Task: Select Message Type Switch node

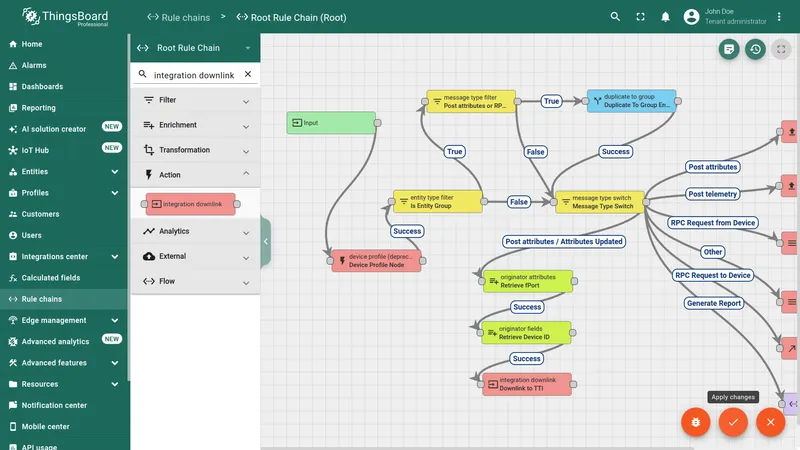Action: tap(600, 202)
